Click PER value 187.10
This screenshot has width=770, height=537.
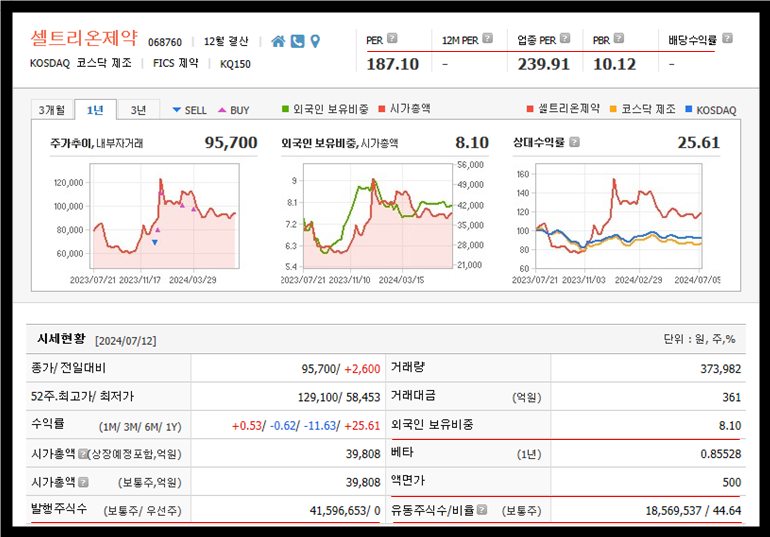392,64
